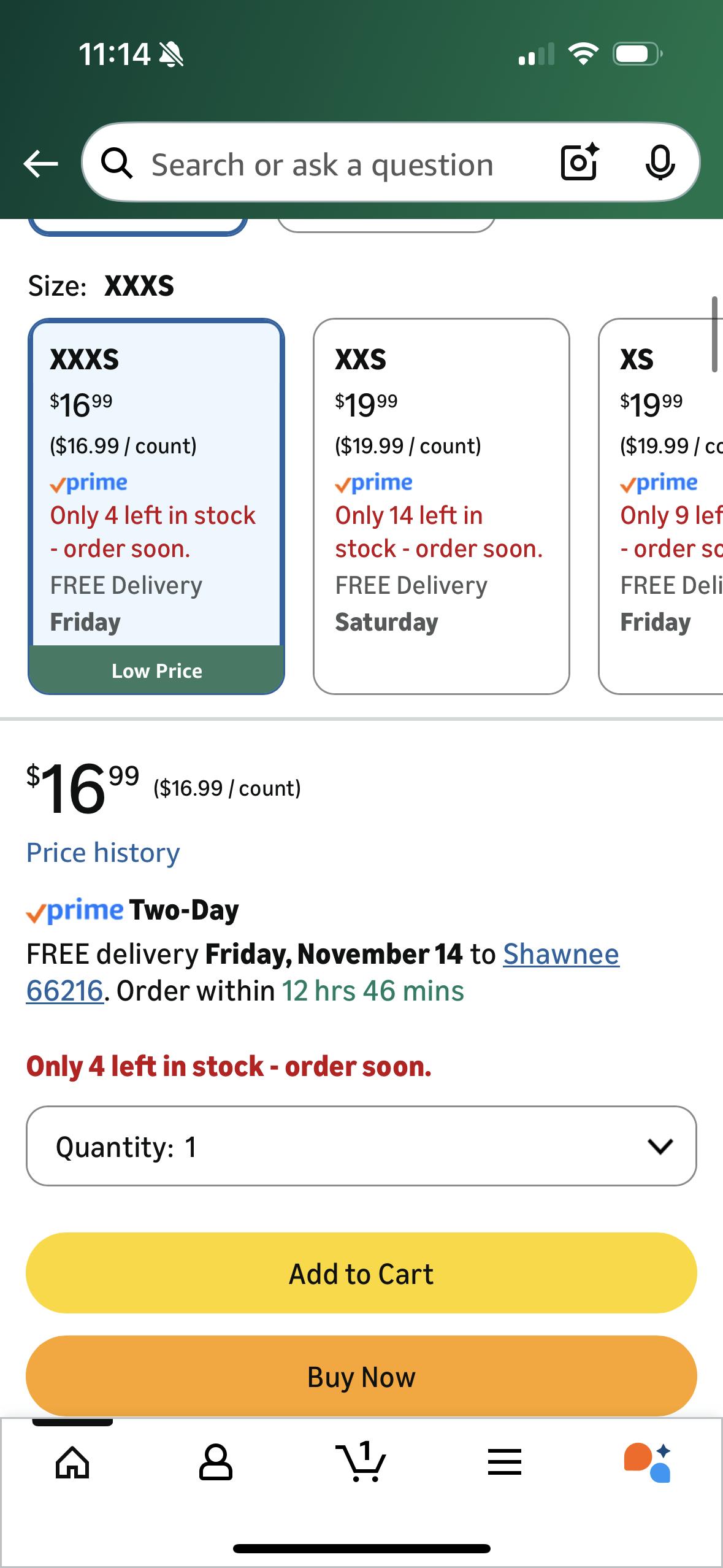Image resolution: width=723 pixels, height=1568 pixels.
Task: Tap the microphone voice search icon
Action: [x=660, y=163]
